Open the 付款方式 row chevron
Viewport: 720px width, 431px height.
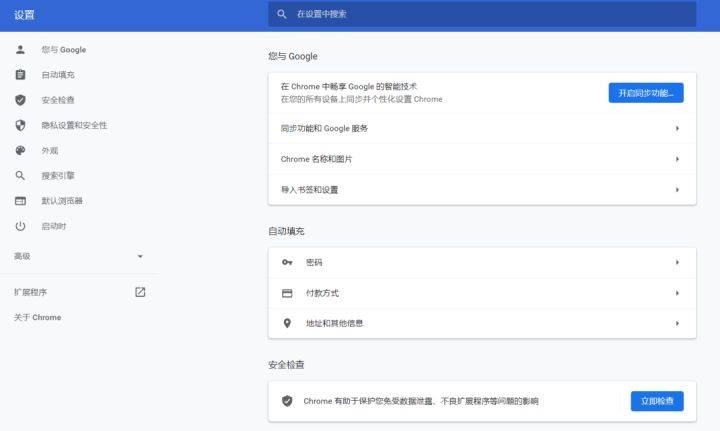[677, 293]
